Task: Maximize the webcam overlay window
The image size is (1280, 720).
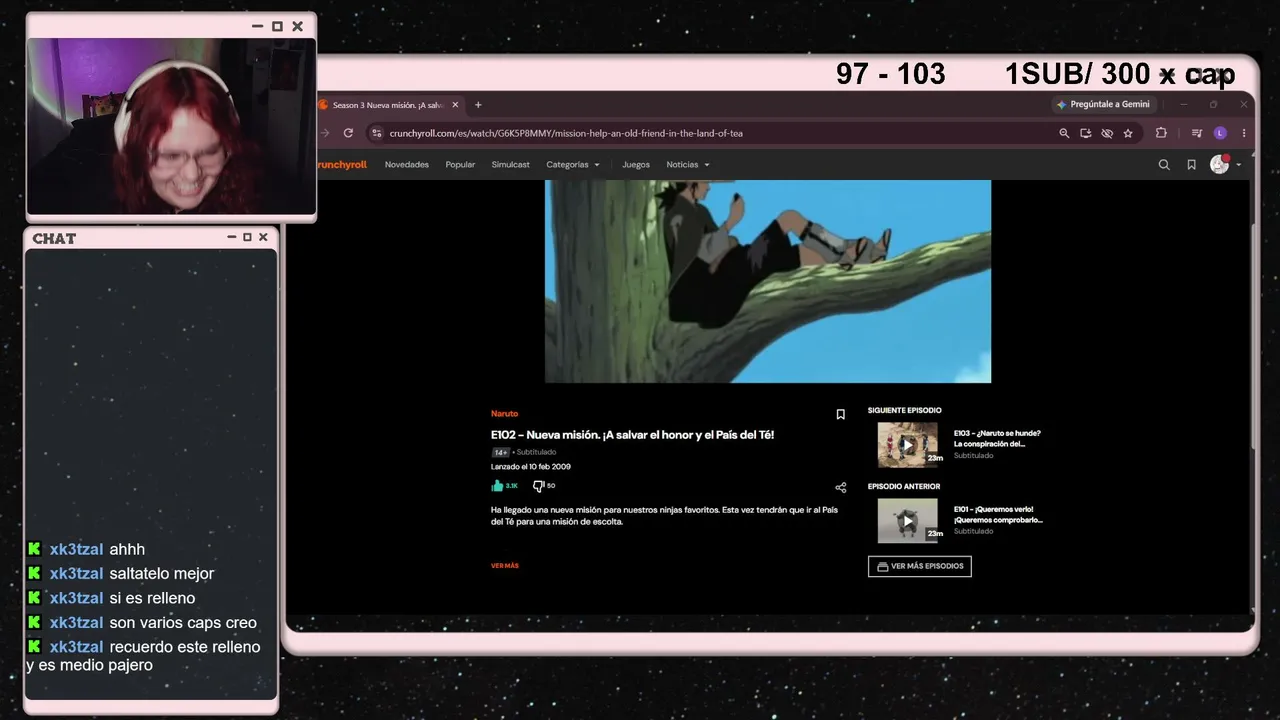Action: pyautogui.click(x=277, y=26)
